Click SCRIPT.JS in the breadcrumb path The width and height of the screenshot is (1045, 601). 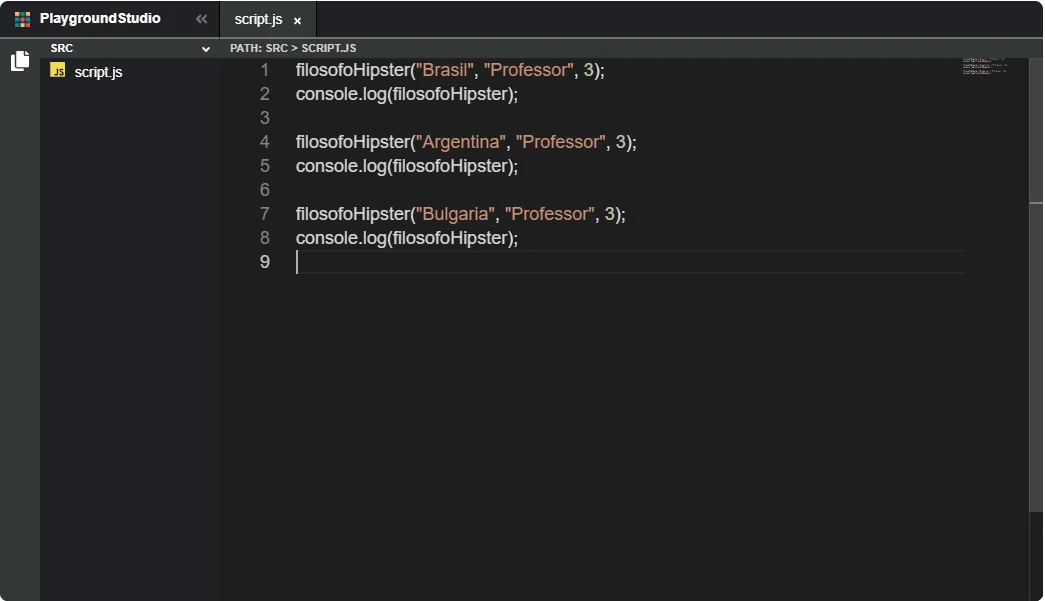coord(329,48)
